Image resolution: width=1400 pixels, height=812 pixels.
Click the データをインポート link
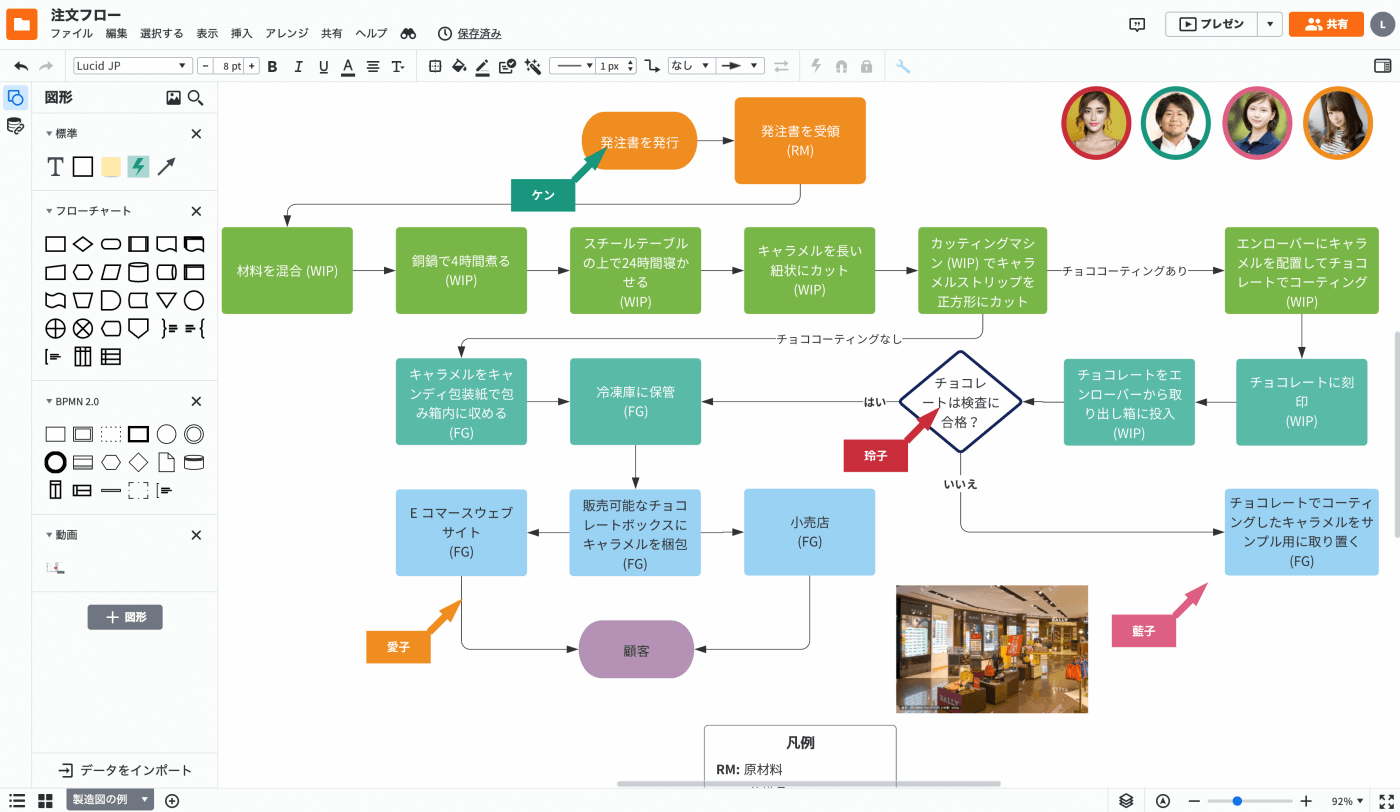[x=124, y=770]
